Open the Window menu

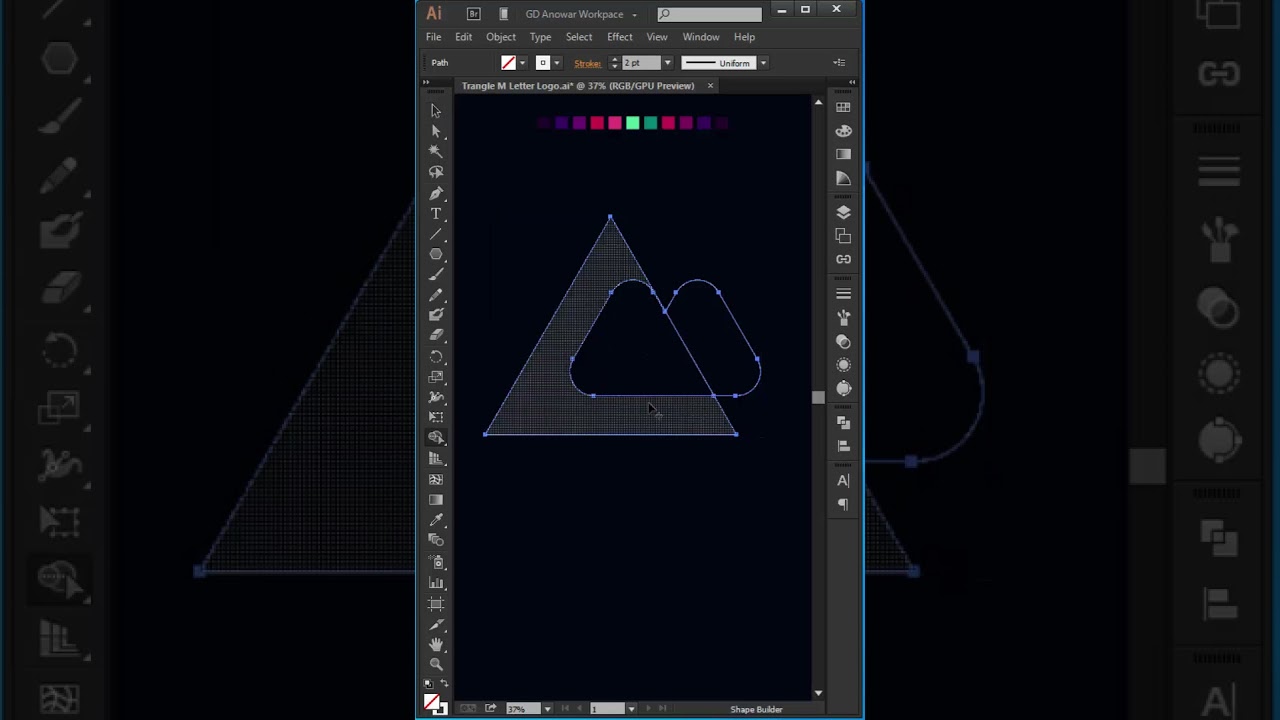[701, 37]
